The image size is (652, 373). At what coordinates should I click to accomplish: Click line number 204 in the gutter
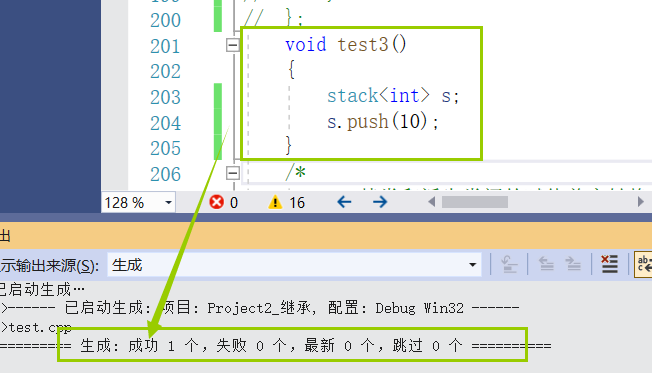[165, 124]
